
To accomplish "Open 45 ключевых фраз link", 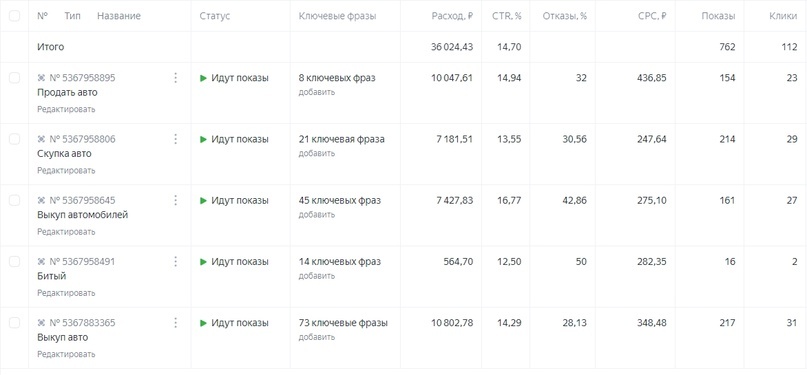I will pos(340,200).
